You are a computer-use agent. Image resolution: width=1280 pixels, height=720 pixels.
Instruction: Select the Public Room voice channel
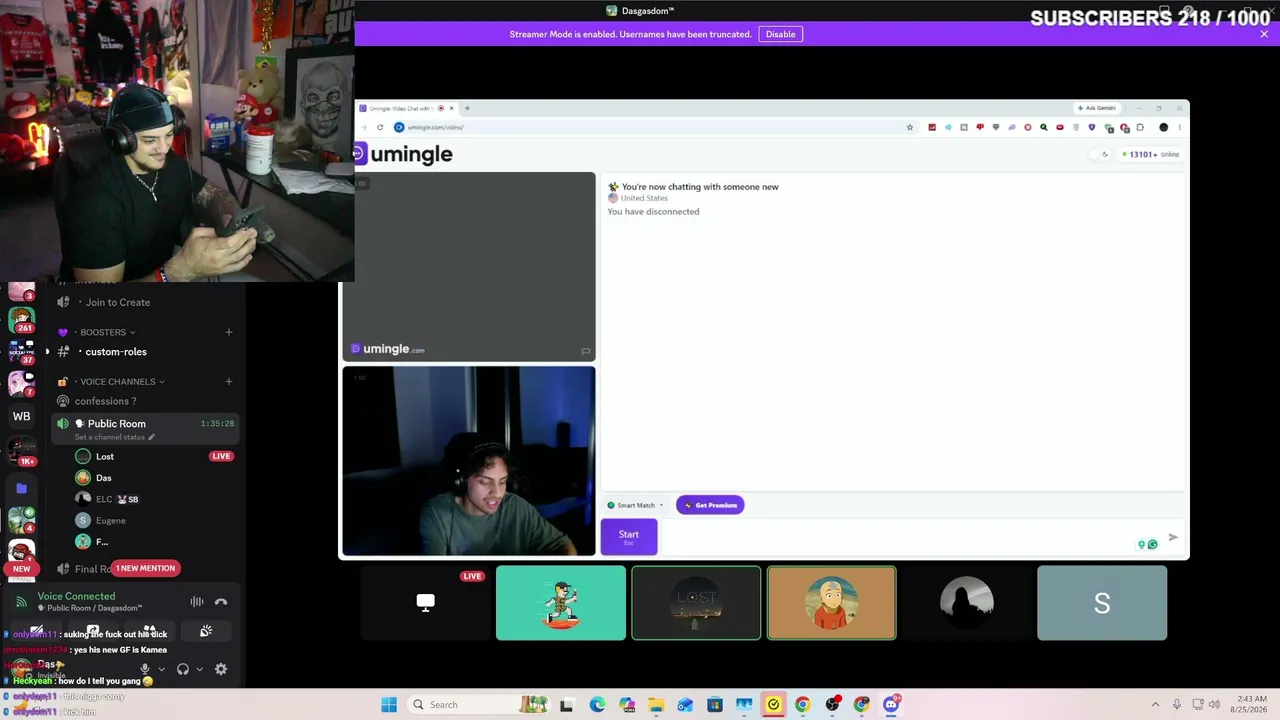coord(145,429)
